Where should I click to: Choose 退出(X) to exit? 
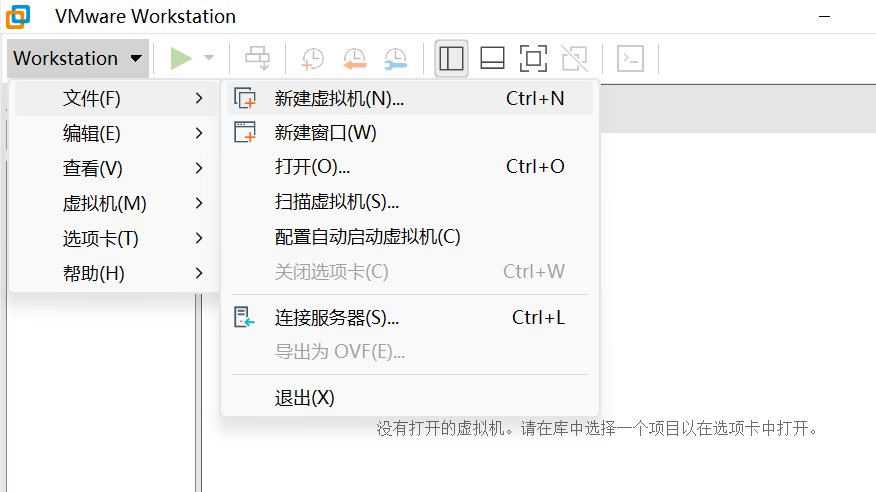(x=410, y=398)
